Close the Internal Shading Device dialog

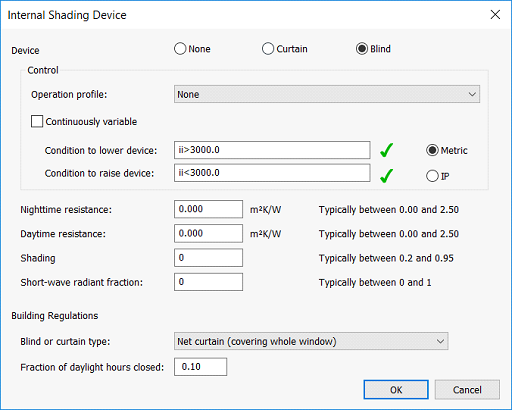495,15
